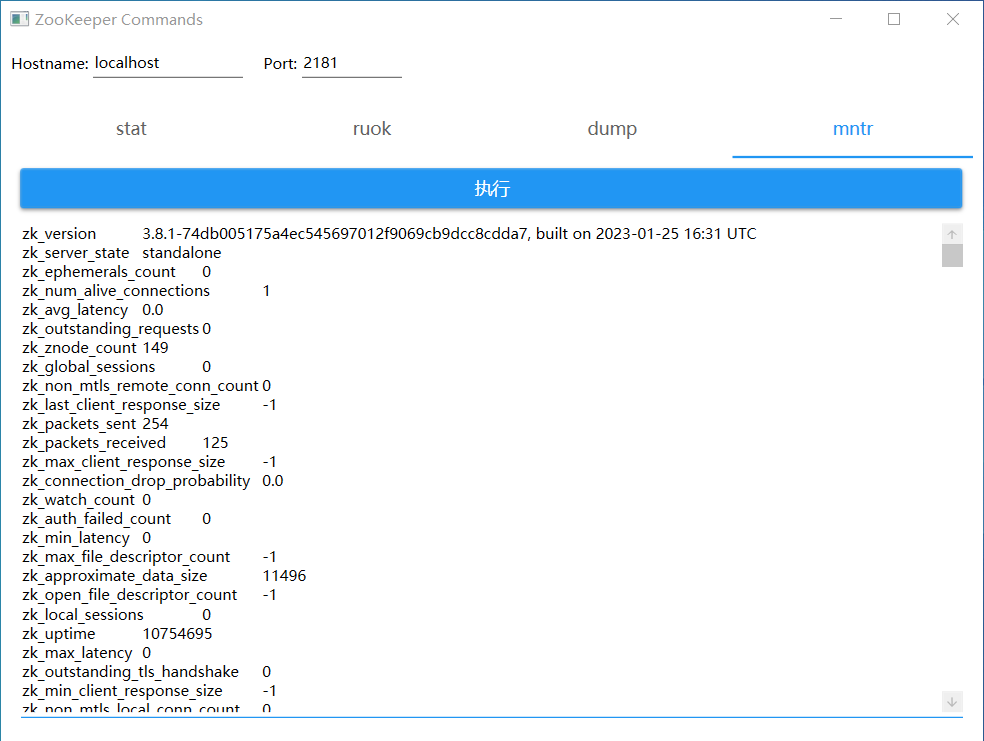Image resolution: width=984 pixels, height=741 pixels.
Task: Click the zk_packets_received 125 line
Action: coord(125,443)
